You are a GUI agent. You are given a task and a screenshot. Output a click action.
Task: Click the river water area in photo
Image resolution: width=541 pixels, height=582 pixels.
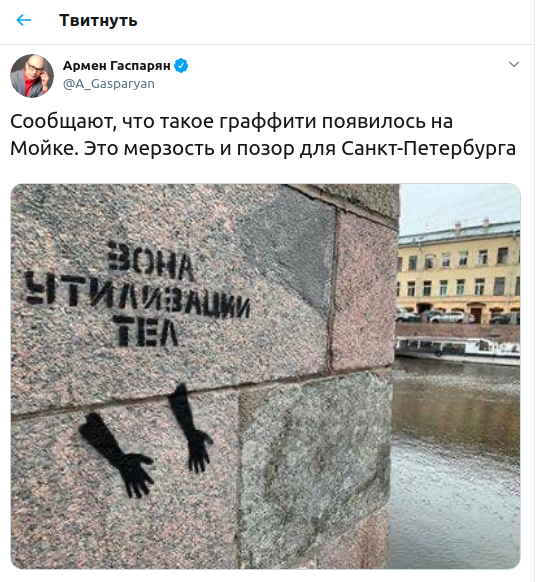(456, 466)
